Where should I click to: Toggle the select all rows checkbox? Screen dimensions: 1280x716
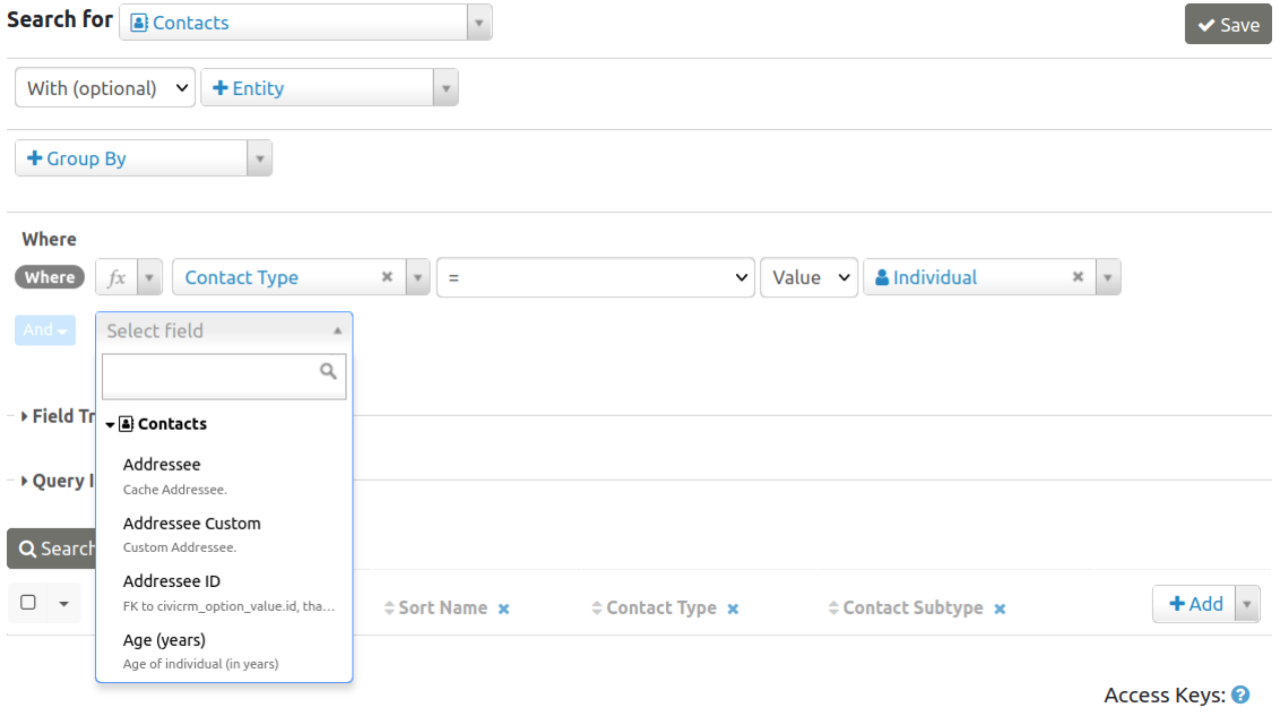pos(28,602)
